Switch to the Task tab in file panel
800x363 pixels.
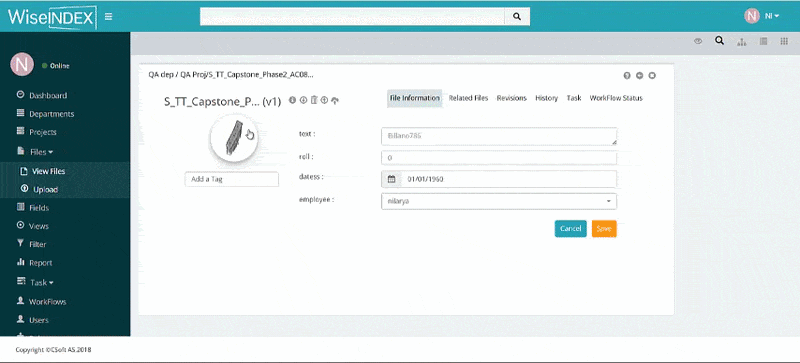click(x=574, y=98)
